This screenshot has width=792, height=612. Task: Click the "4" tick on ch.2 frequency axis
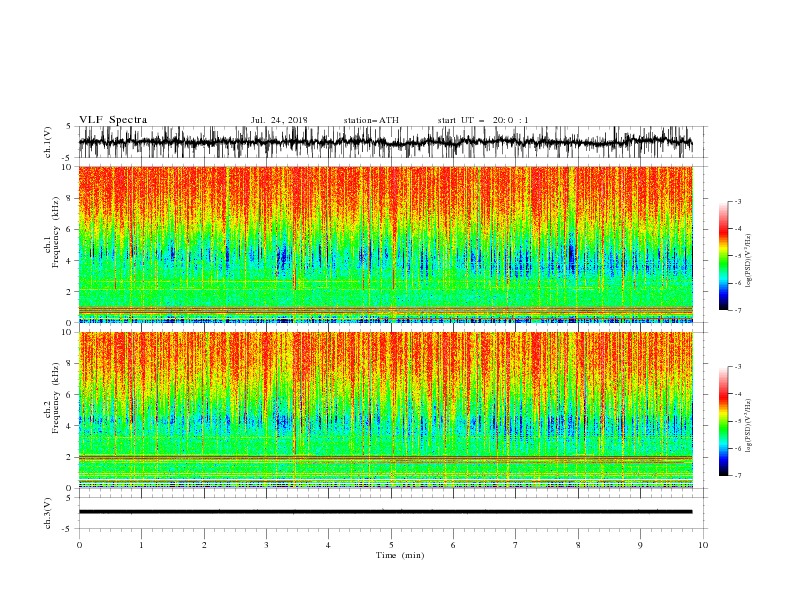[x=71, y=426]
